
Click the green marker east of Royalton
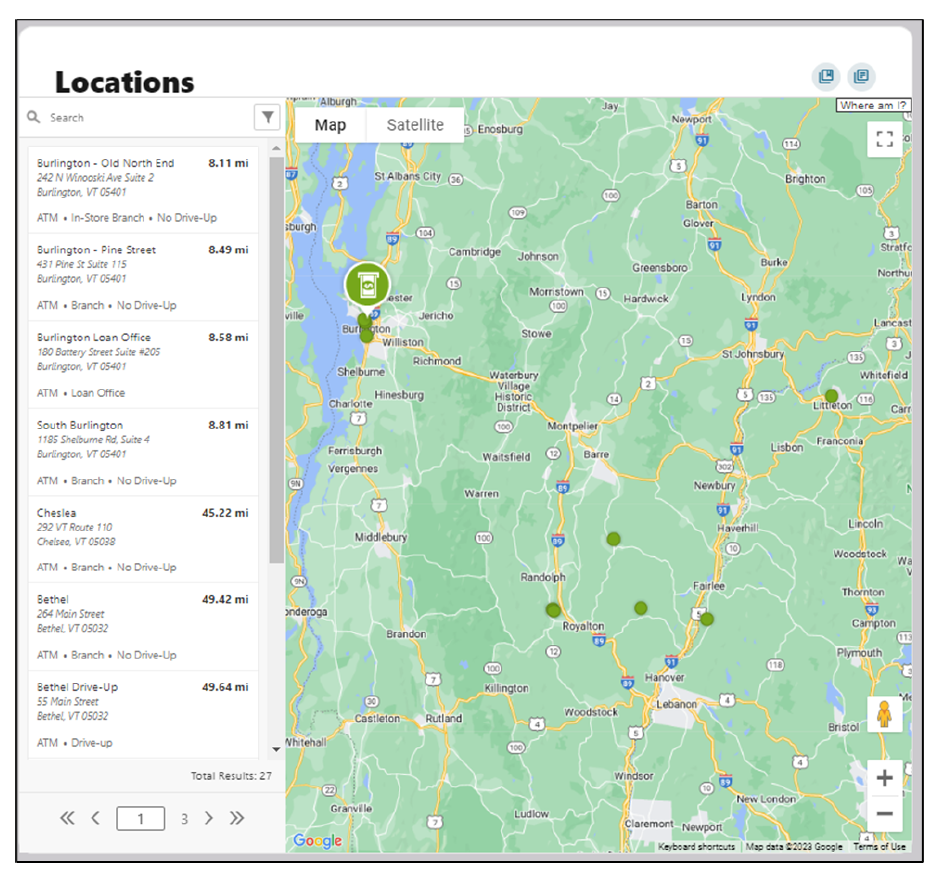tap(641, 608)
